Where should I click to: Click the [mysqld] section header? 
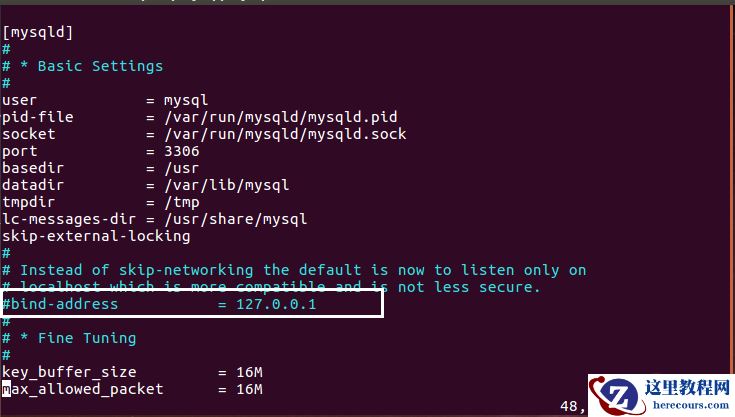pos(38,31)
